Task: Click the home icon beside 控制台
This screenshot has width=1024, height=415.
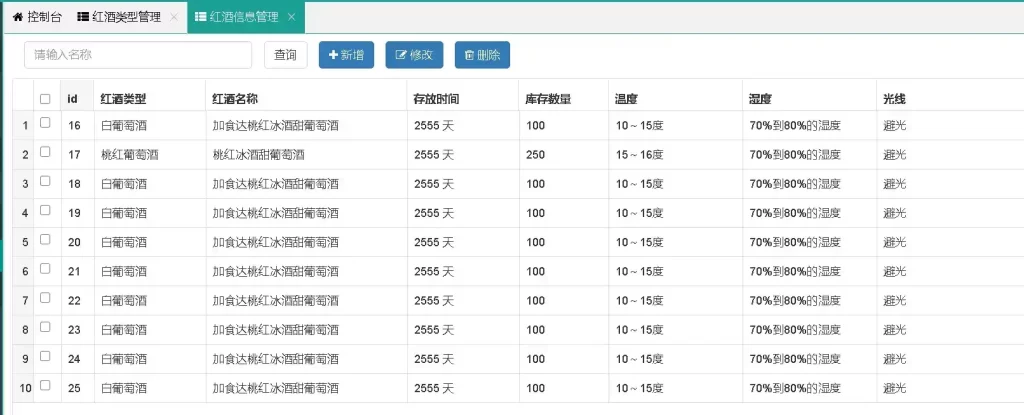Action: point(18,17)
